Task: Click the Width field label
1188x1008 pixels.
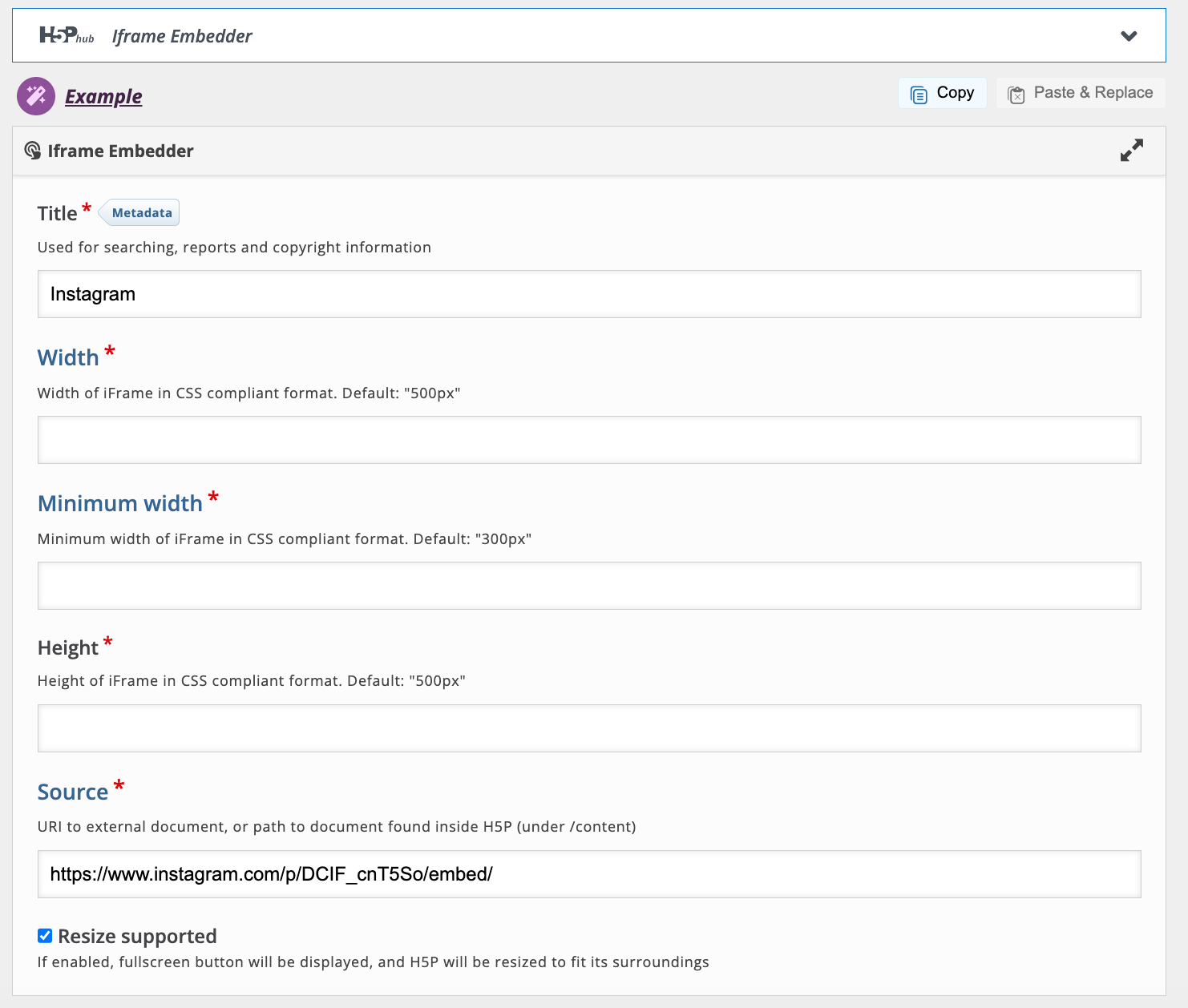Action: [68, 357]
